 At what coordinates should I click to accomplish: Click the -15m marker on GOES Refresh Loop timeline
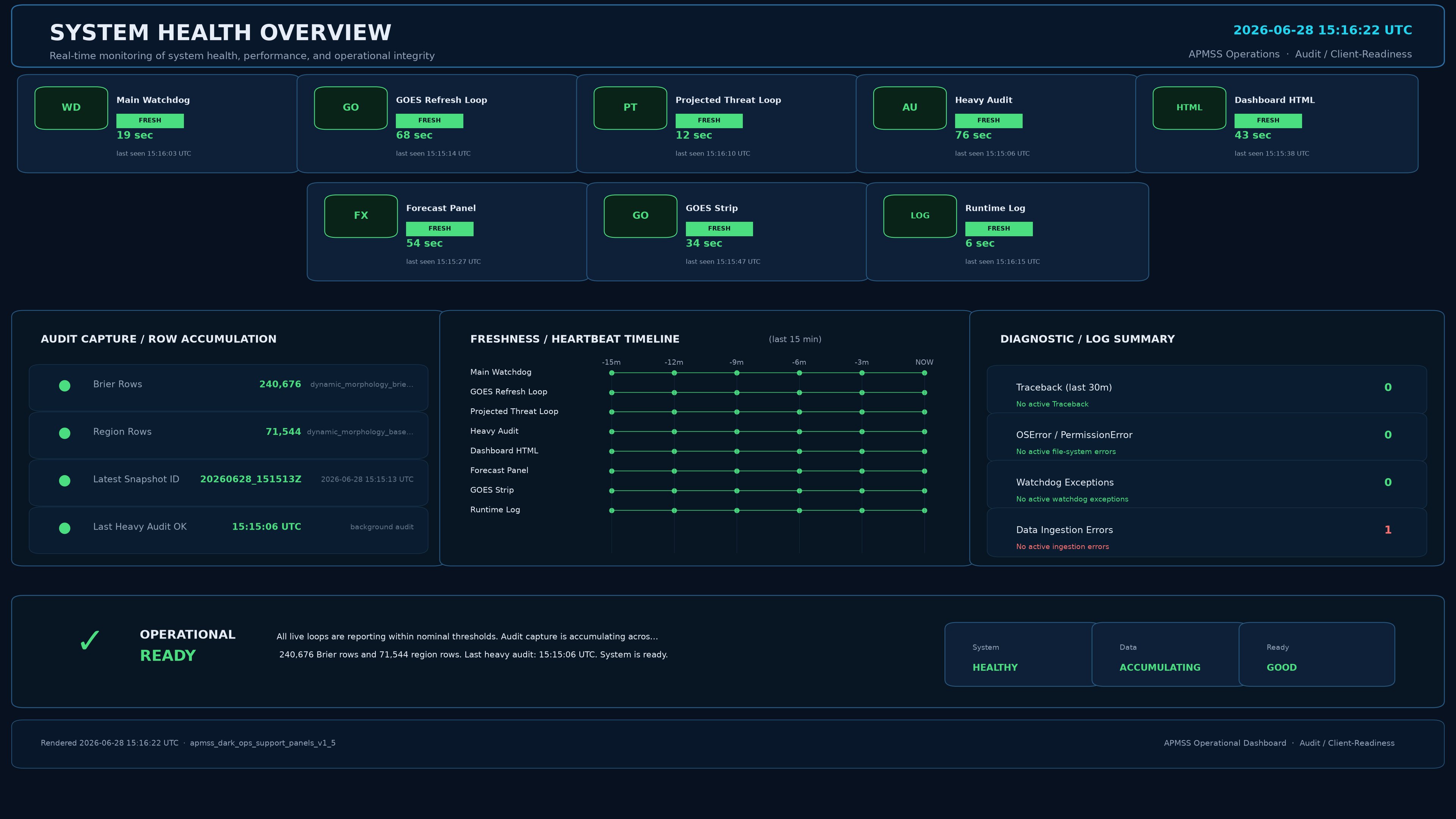tap(612, 392)
